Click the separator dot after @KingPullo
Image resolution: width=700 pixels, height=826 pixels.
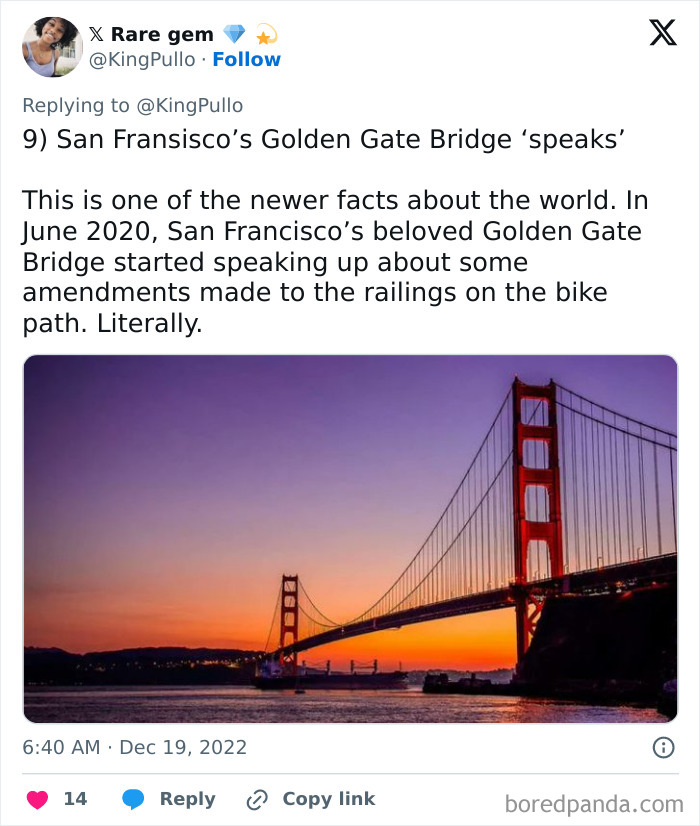point(205,59)
